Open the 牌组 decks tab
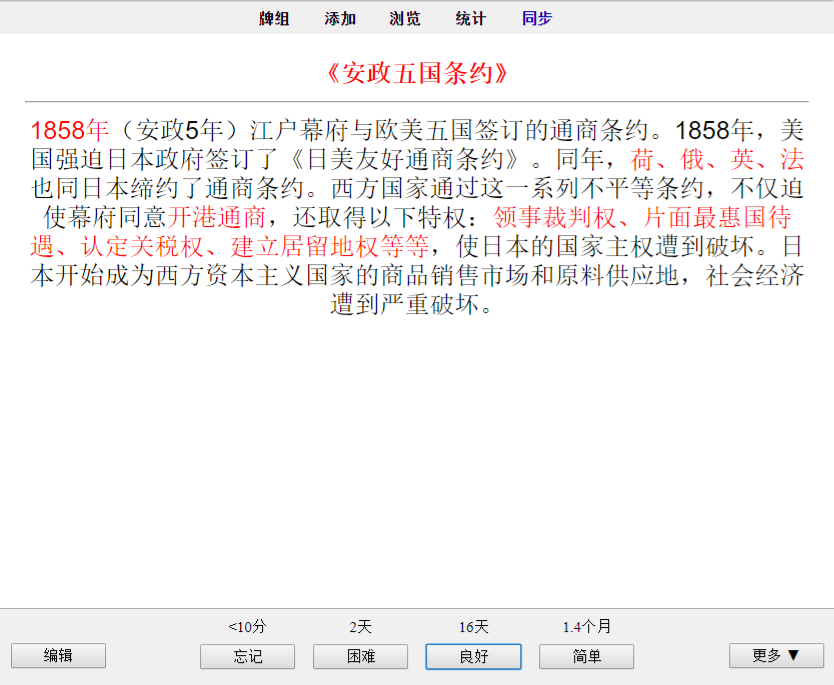The width and height of the screenshot is (834, 685). click(274, 19)
